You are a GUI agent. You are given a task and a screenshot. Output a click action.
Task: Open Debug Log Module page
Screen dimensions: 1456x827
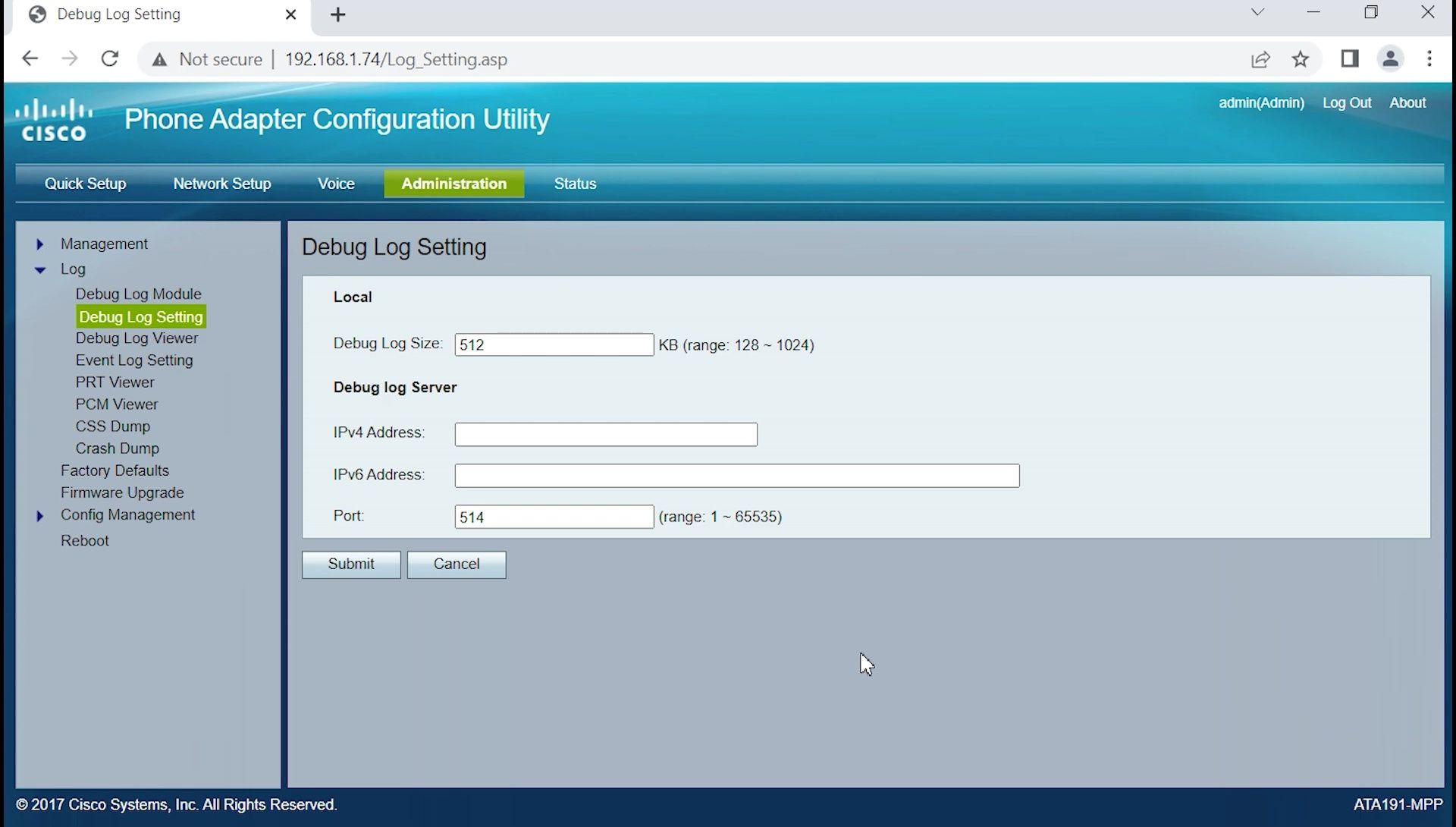[138, 294]
